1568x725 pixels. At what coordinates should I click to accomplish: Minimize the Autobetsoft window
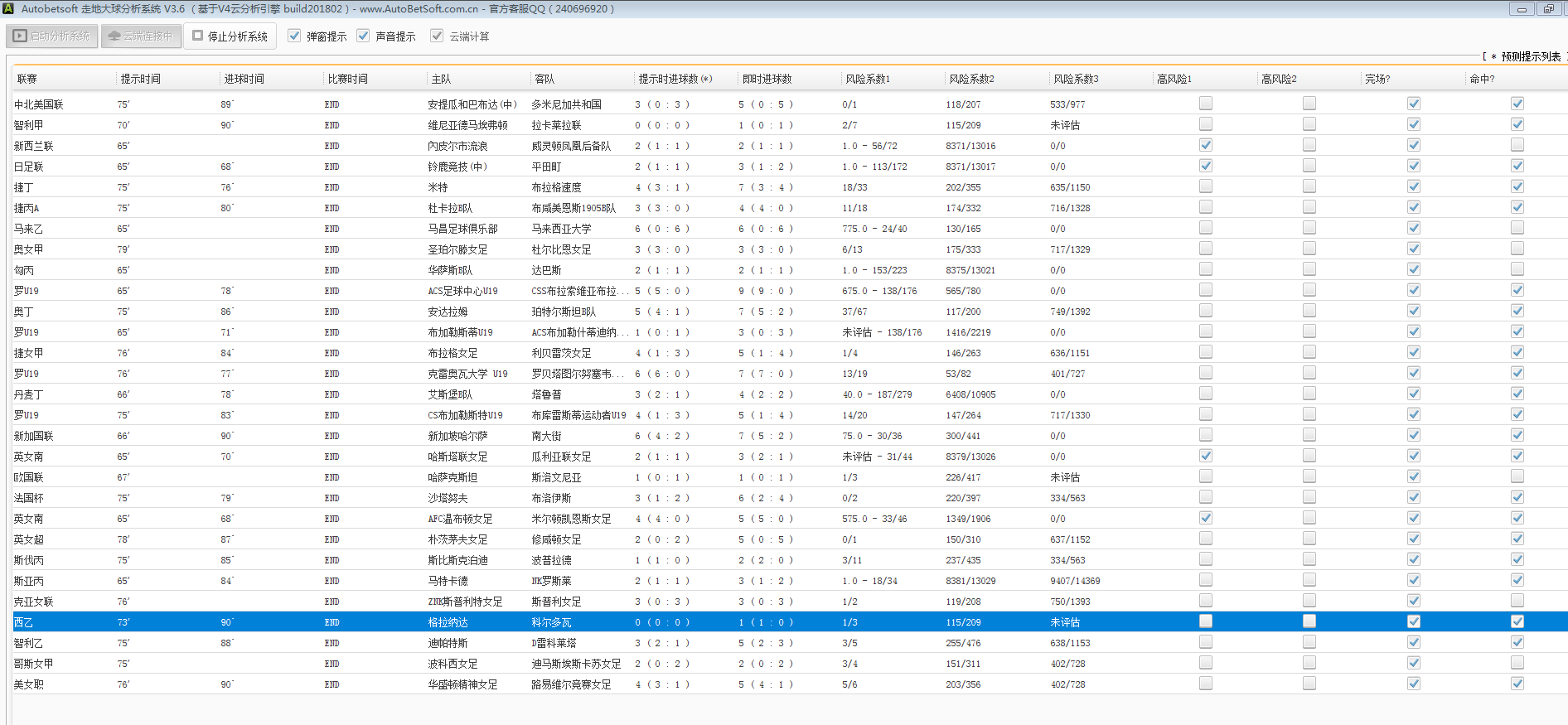(x=1521, y=9)
